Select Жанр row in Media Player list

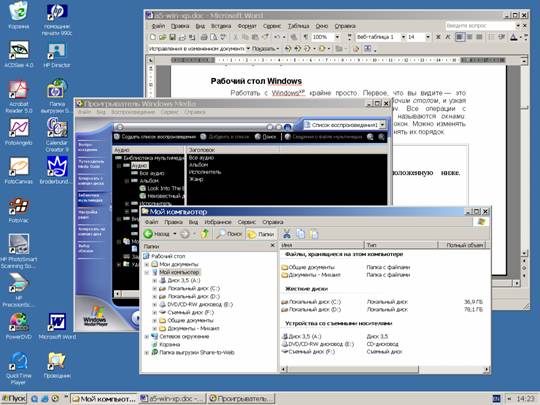(196, 179)
